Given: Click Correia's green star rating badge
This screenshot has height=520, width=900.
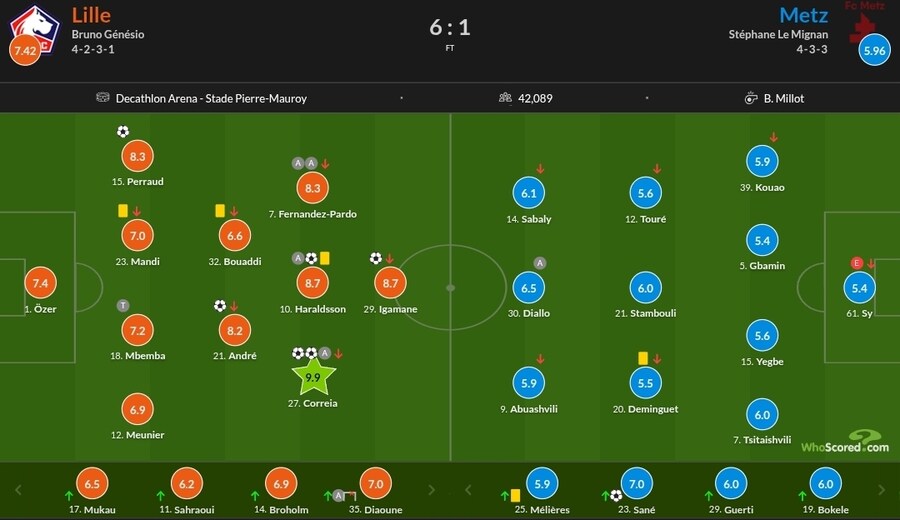Looking at the screenshot, I should click(x=312, y=378).
